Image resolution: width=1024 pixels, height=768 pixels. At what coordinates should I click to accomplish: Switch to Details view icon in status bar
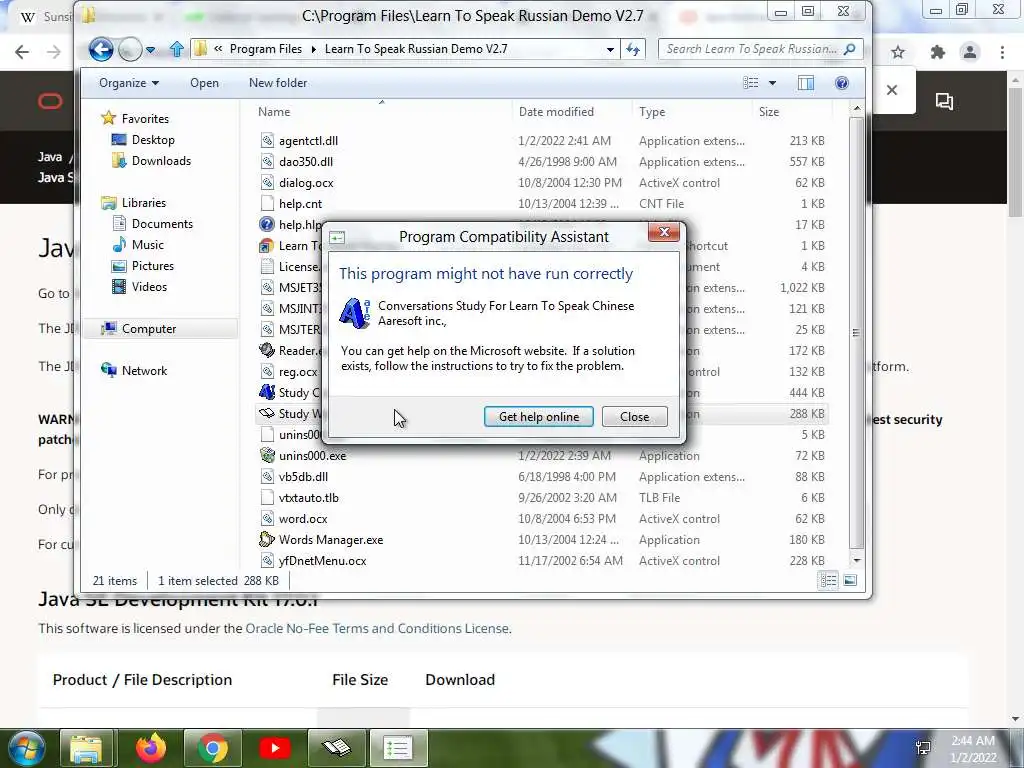pyautogui.click(x=828, y=580)
